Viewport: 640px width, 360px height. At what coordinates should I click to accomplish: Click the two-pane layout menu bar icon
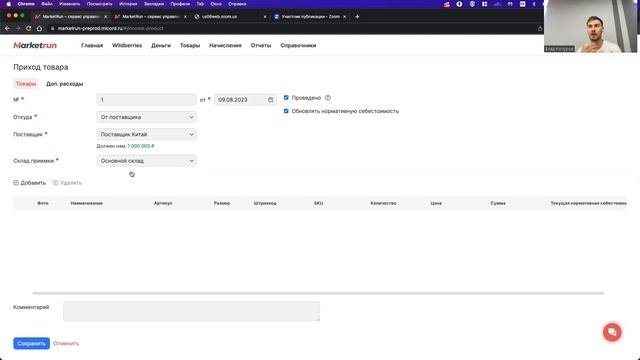pos(484,4)
